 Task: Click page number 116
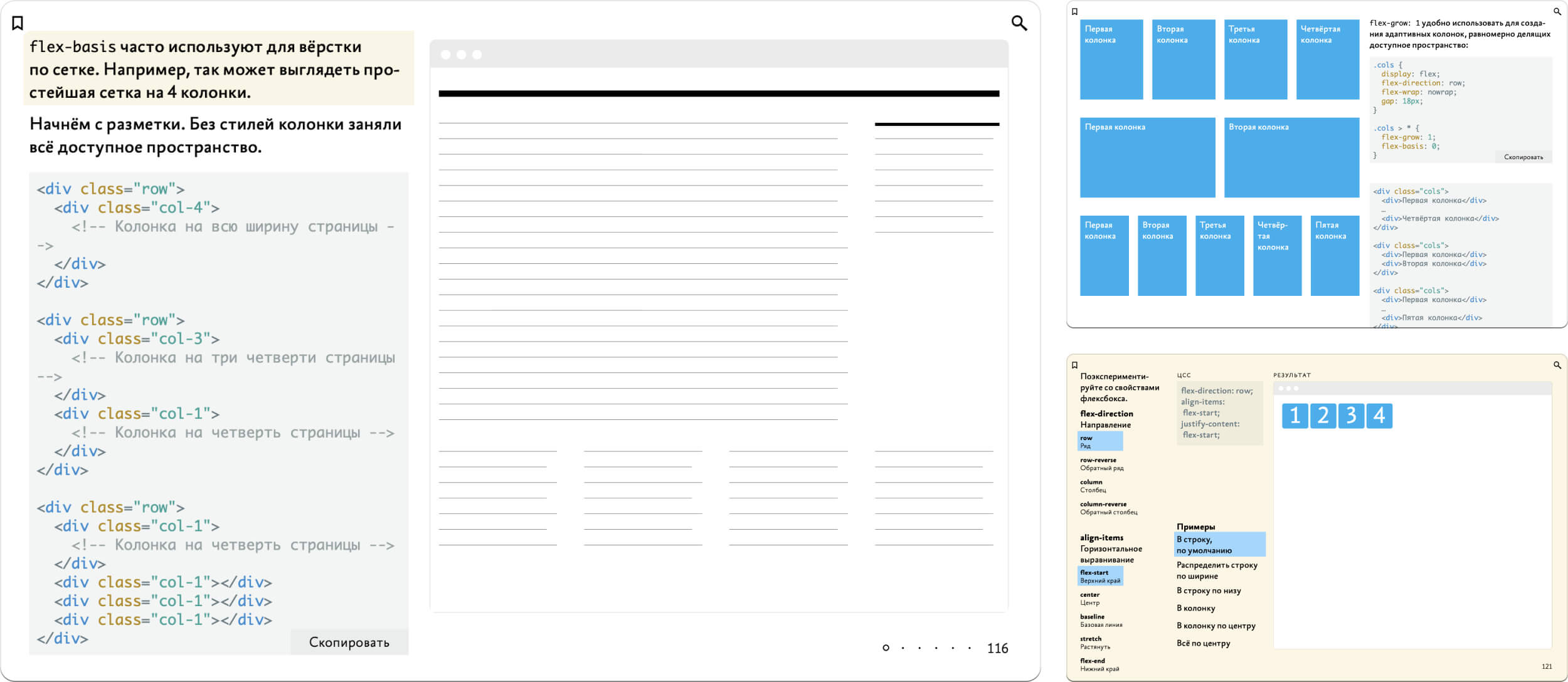click(x=997, y=648)
